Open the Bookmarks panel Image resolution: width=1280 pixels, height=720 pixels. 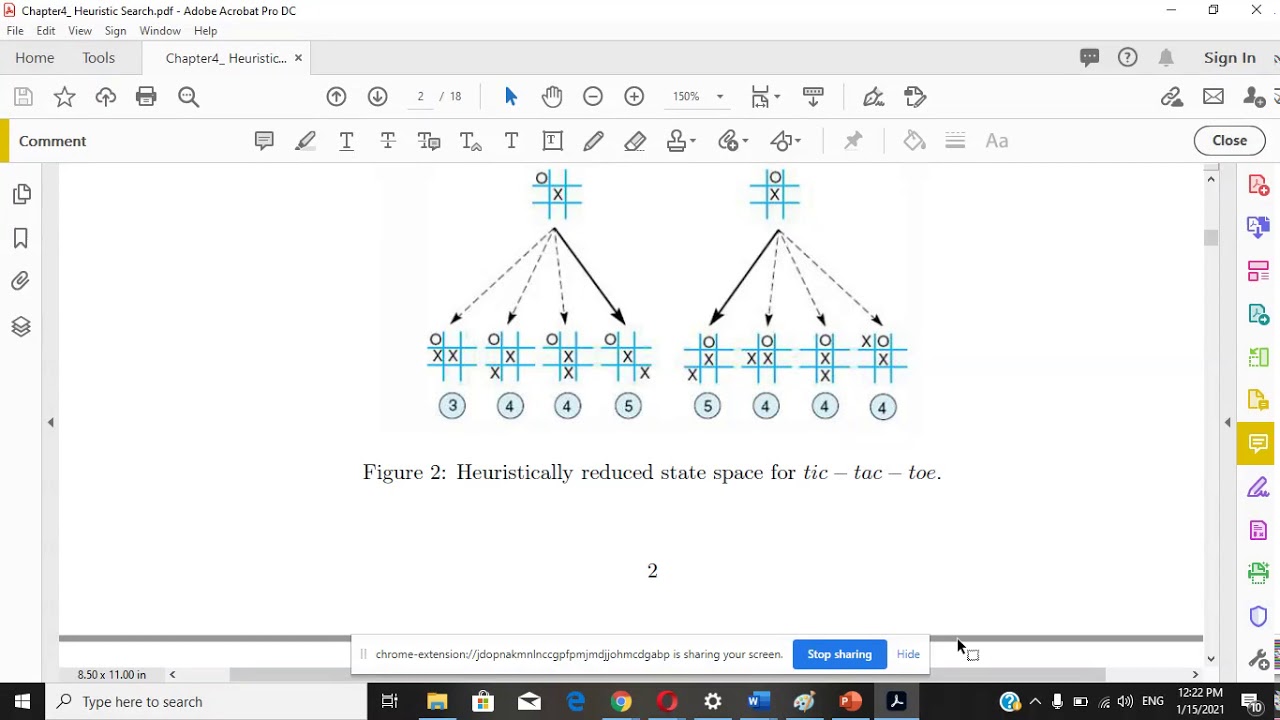click(x=21, y=238)
